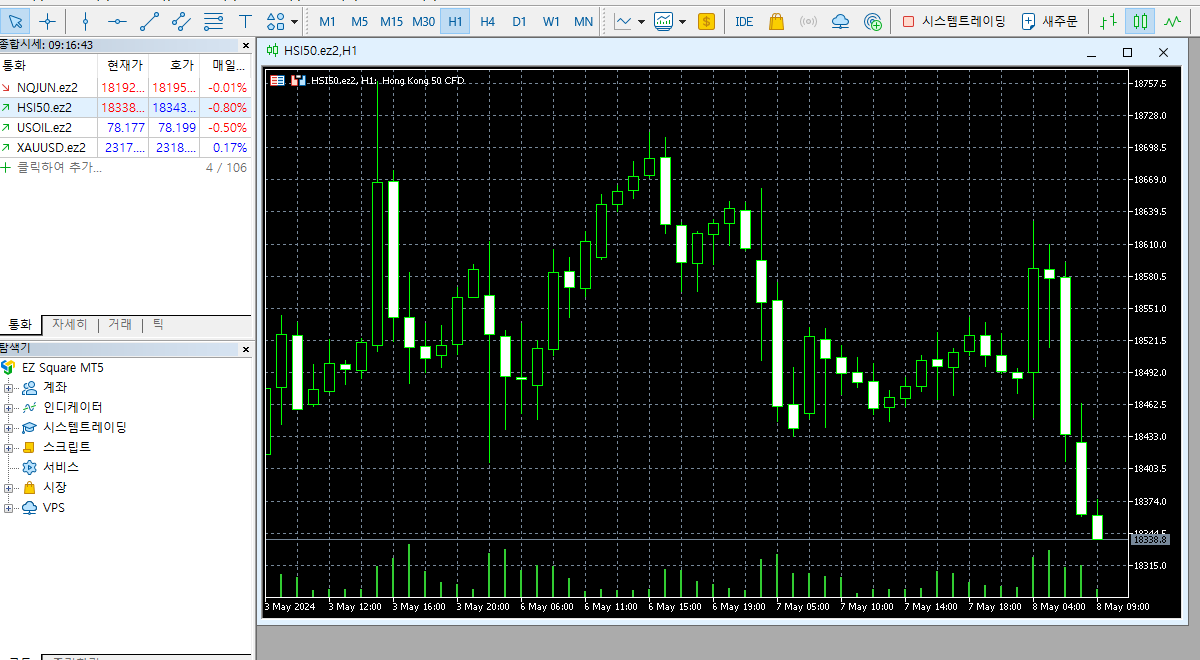Select the trendline drawing tool

point(149,21)
